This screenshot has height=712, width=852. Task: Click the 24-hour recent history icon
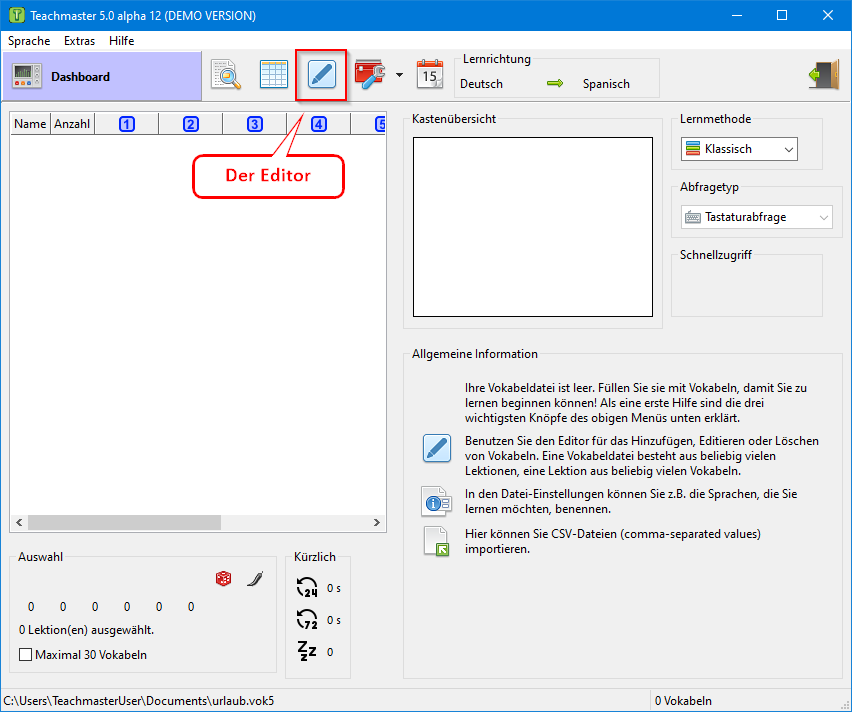coord(307,588)
